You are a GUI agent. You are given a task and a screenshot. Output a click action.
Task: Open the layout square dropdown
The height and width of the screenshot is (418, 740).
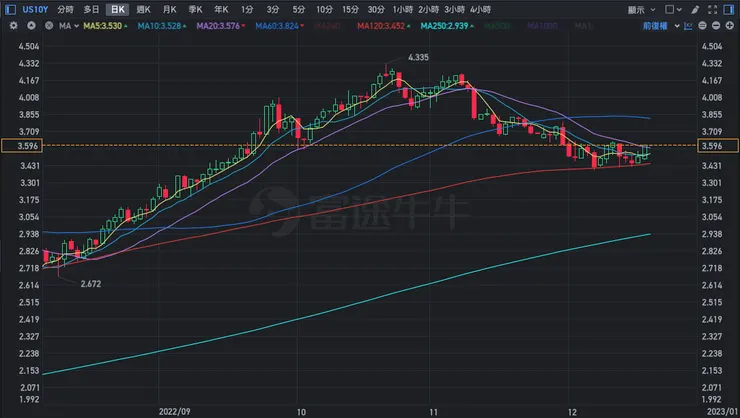673,9
